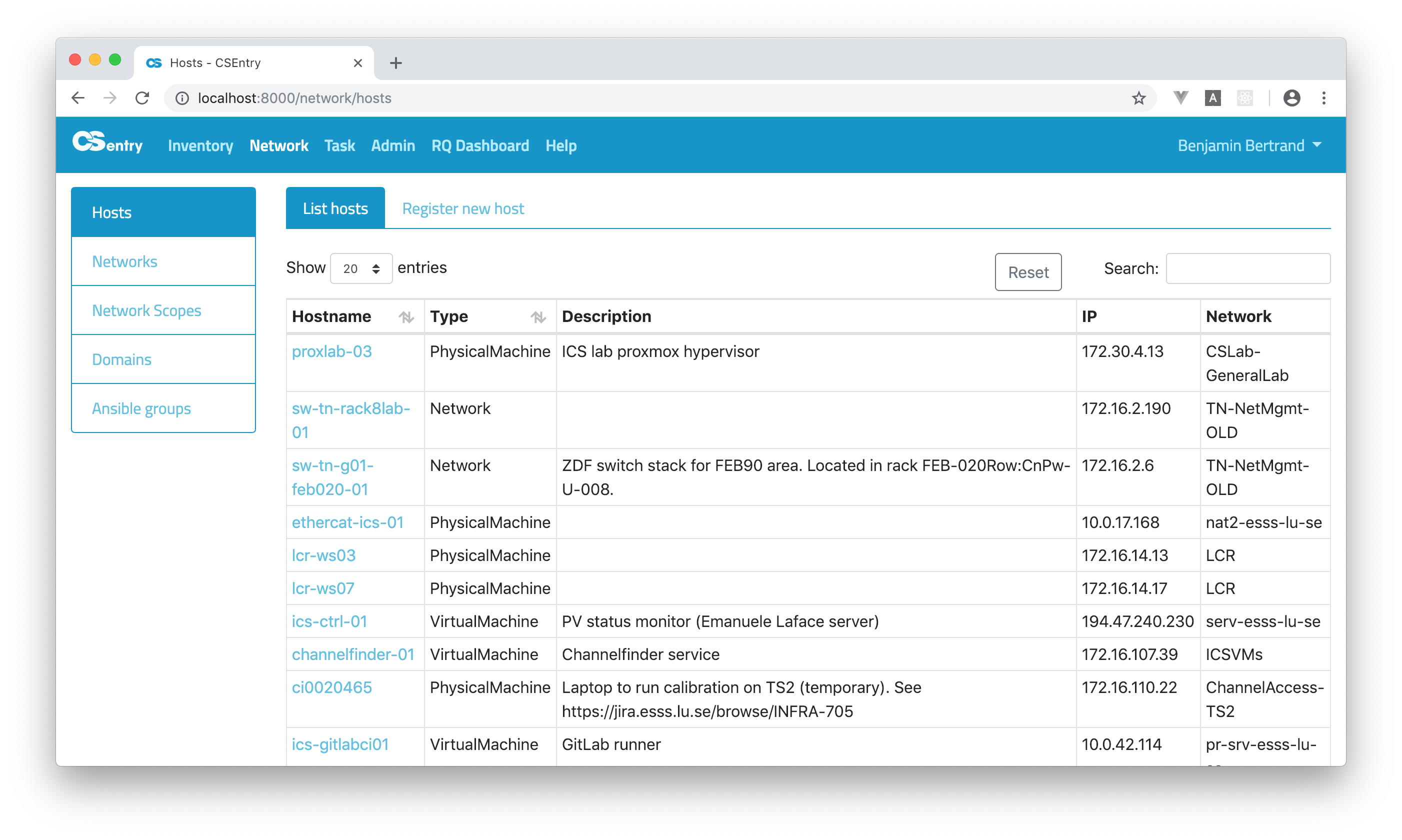Viewport: 1402px width, 840px height.
Task: Sort the table by the Hostname column
Action: click(x=406, y=317)
